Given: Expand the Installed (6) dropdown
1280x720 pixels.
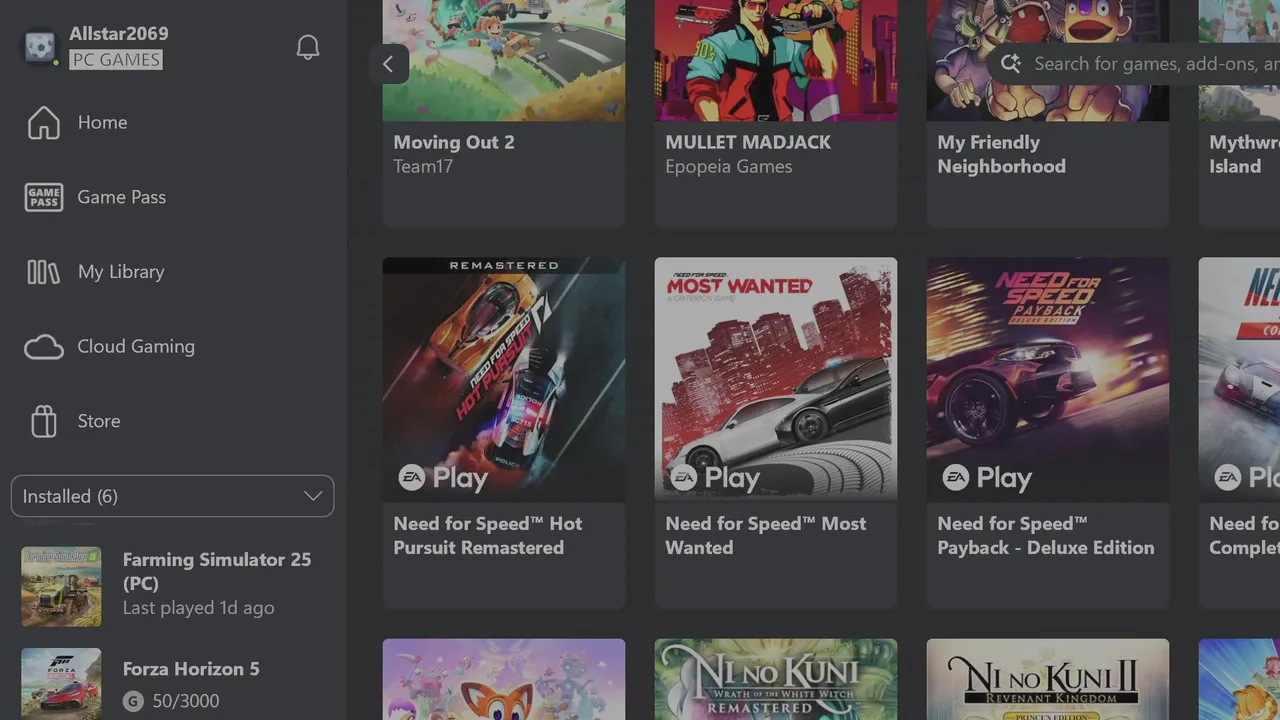Looking at the screenshot, I should pos(172,496).
